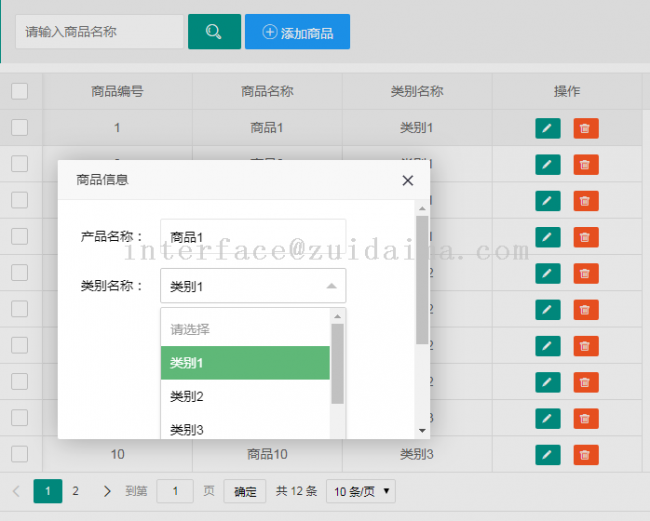
Task: Click the 产品名称 input field
Action: [252, 237]
